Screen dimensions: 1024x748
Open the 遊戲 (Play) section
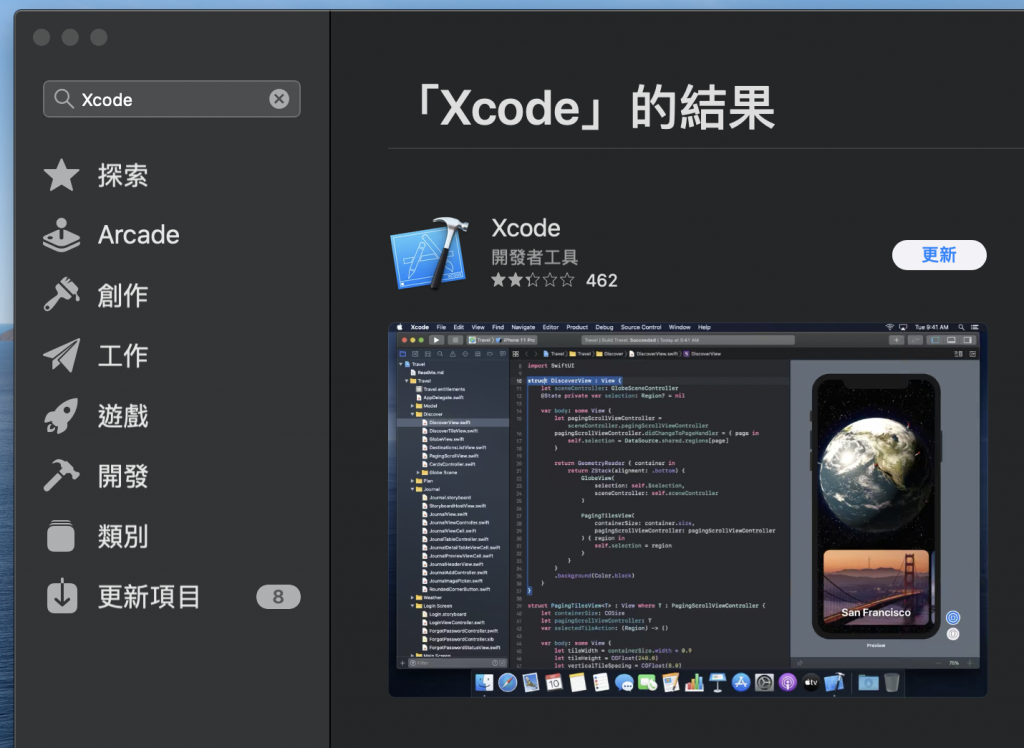(x=98, y=416)
